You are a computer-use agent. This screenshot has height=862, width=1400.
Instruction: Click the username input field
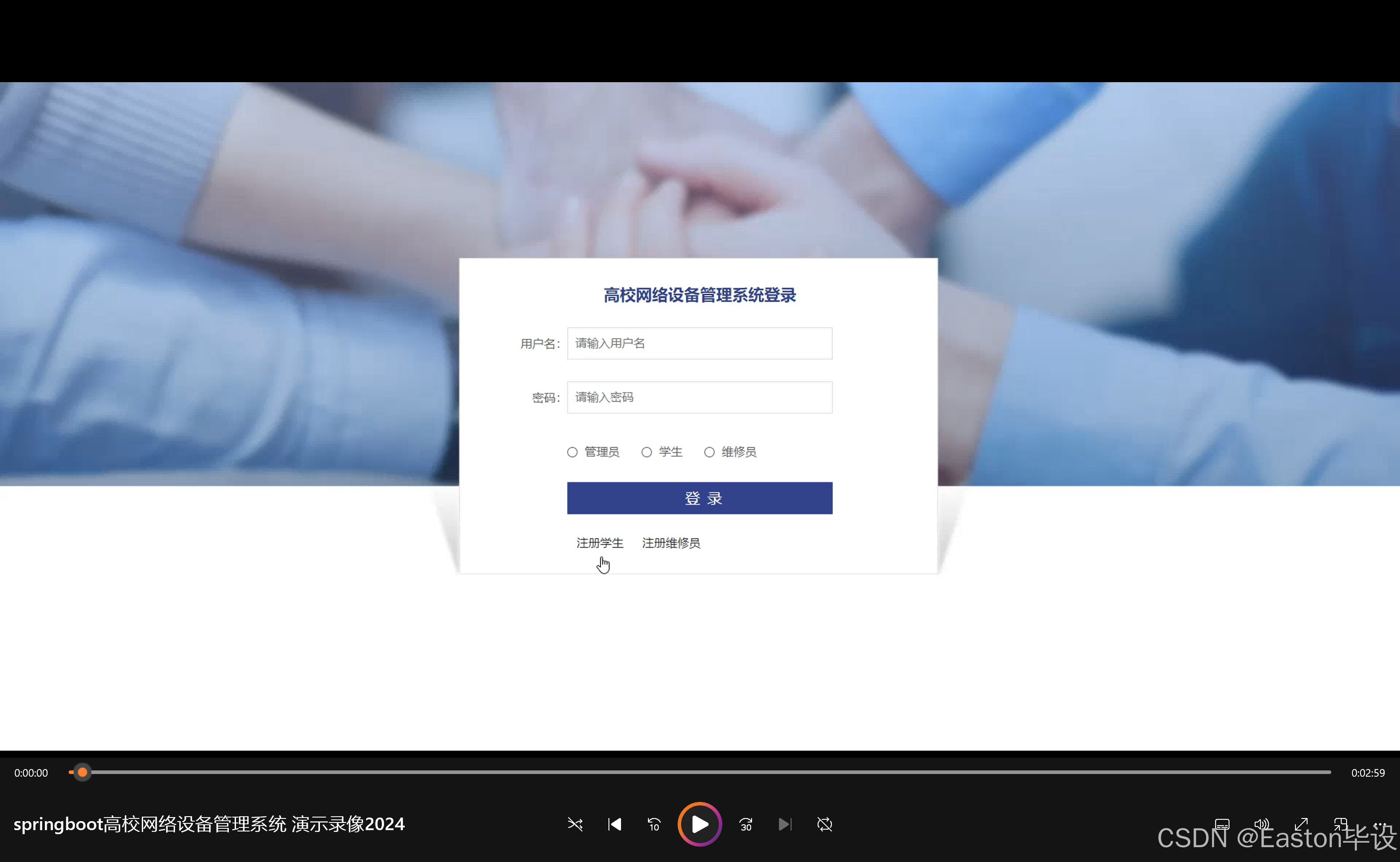click(699, 343)
